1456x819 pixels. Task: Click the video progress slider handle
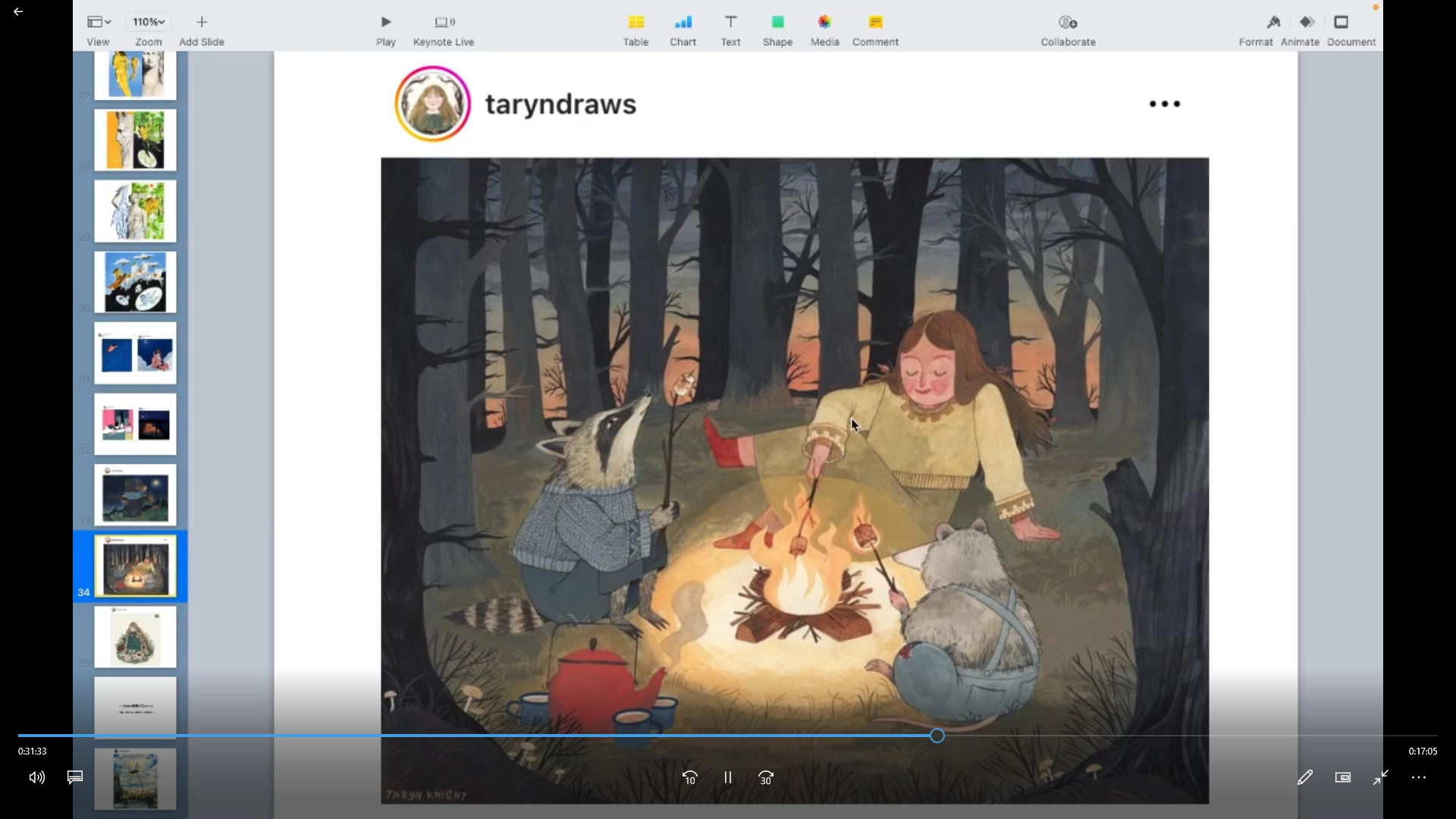coord(937,736)
